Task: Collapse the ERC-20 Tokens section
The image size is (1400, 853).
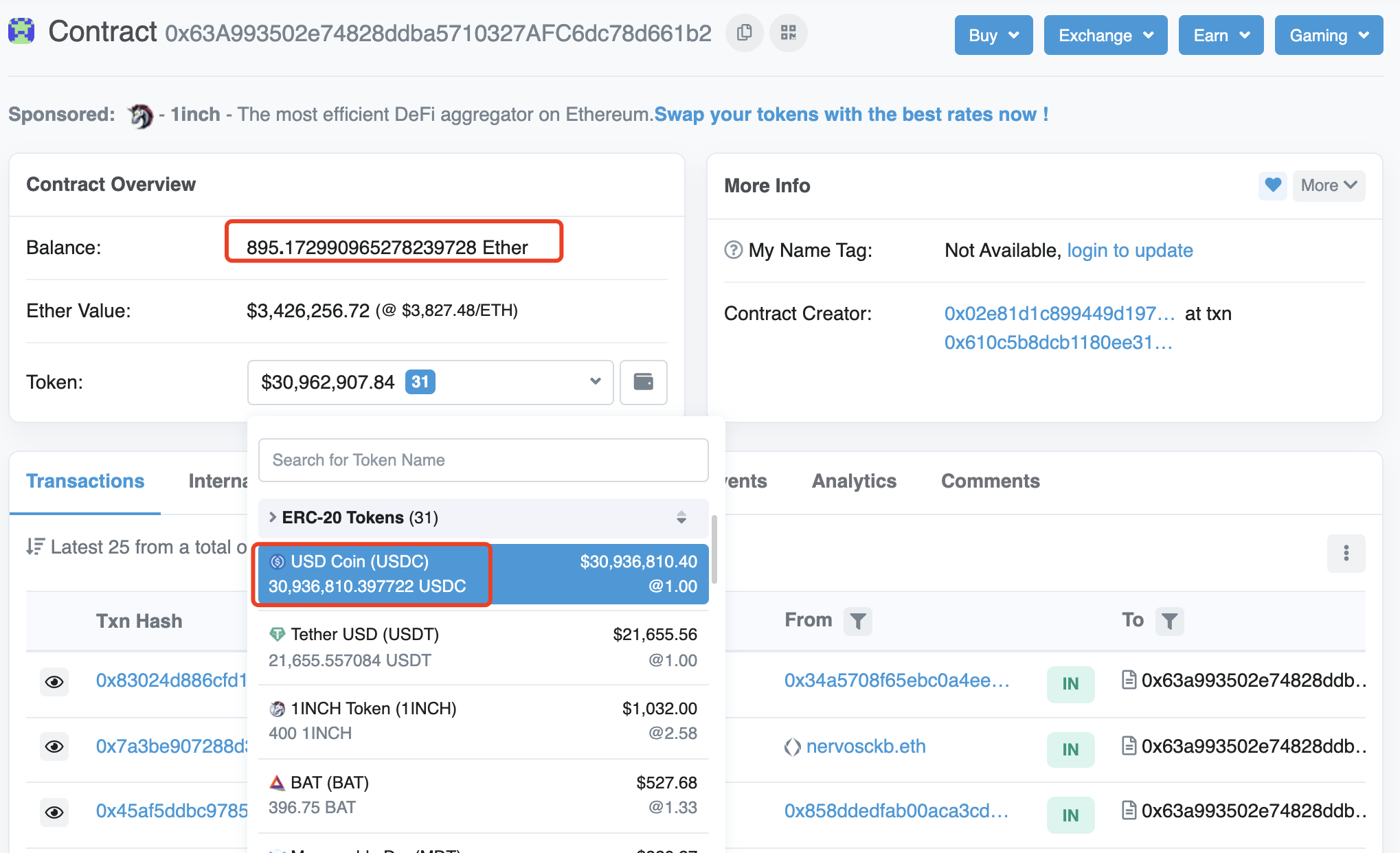Action: pos(483,517)
